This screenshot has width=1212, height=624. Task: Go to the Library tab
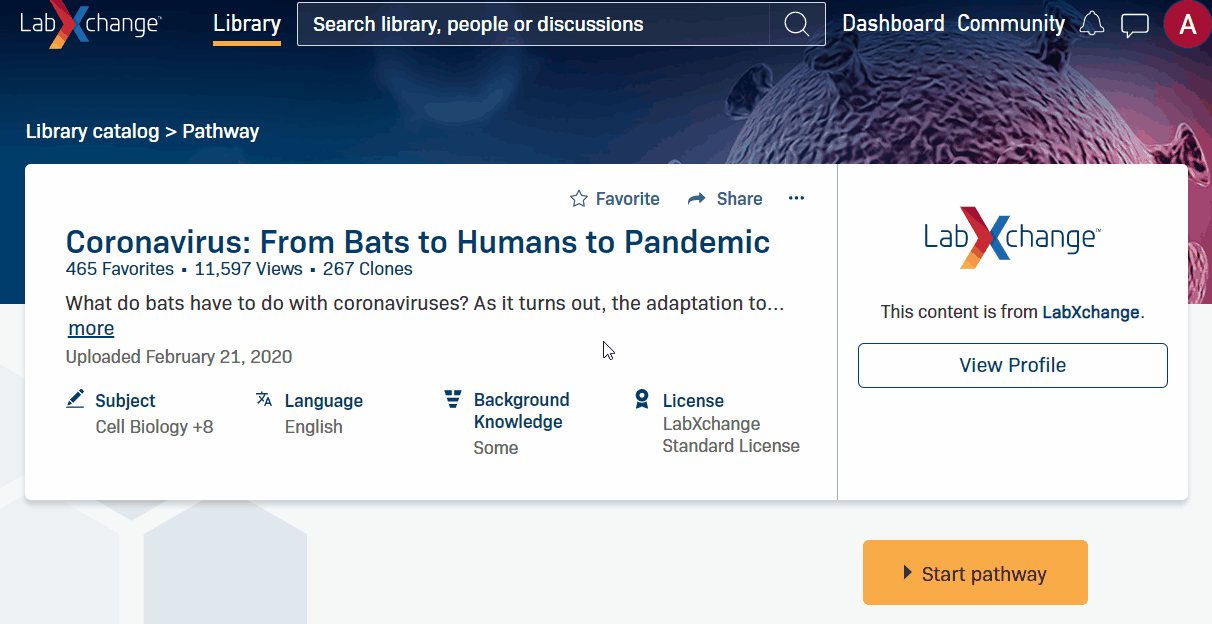coord(247,24)
